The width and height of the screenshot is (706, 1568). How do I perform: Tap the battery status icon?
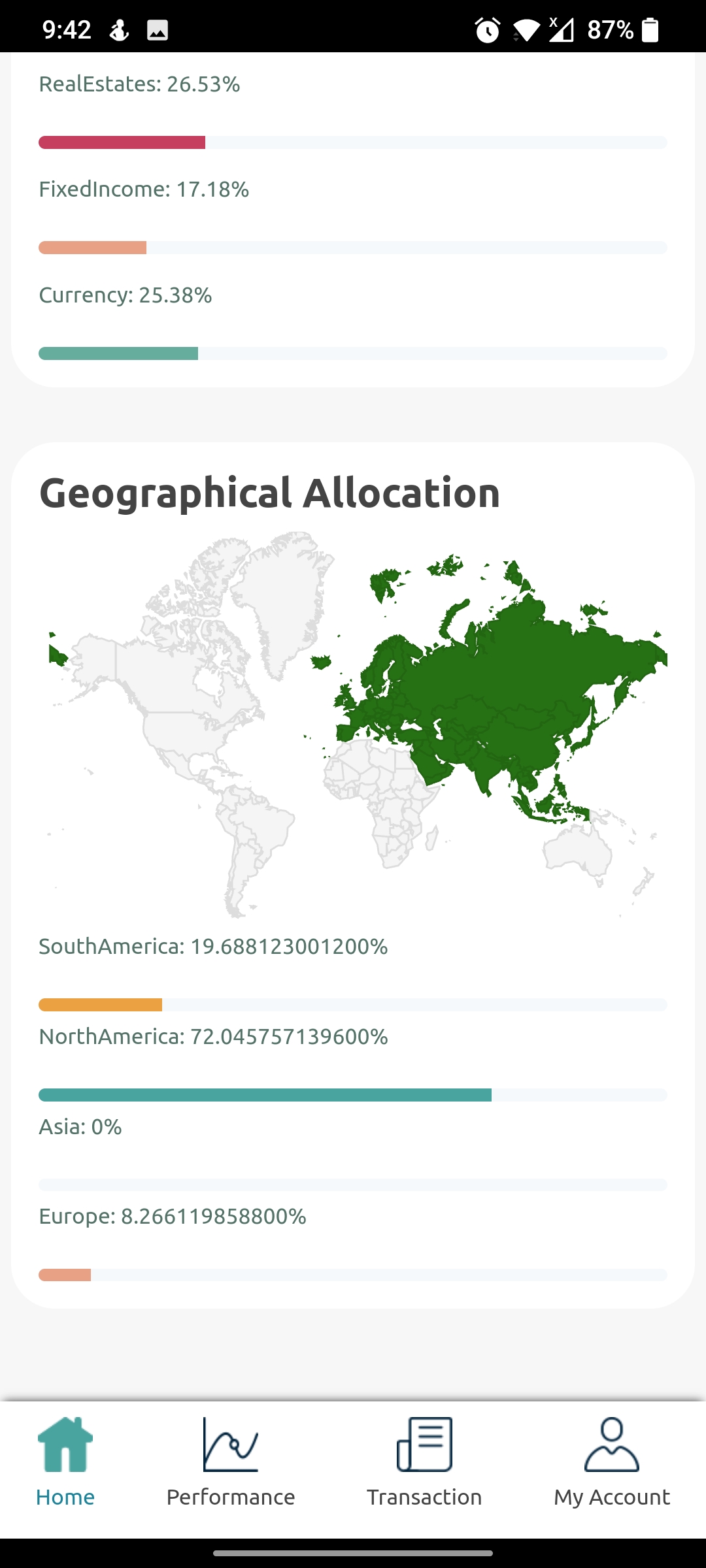650,30
